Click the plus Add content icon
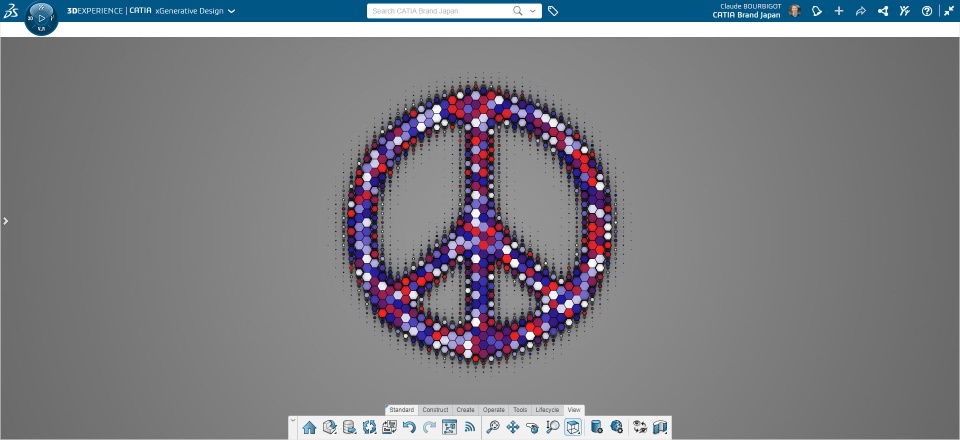The width and height of the screenshot is (960, 440). click(839, 11)
